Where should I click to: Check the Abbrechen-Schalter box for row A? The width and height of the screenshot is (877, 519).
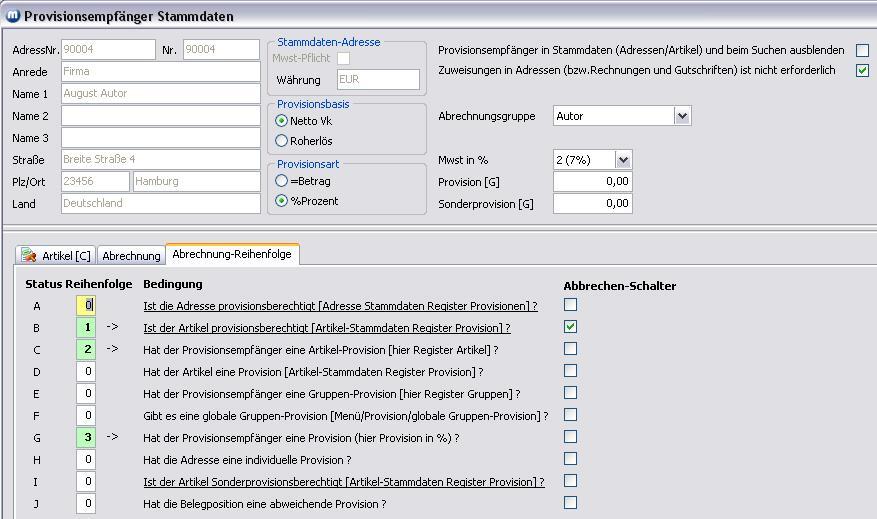click(570, 305)
